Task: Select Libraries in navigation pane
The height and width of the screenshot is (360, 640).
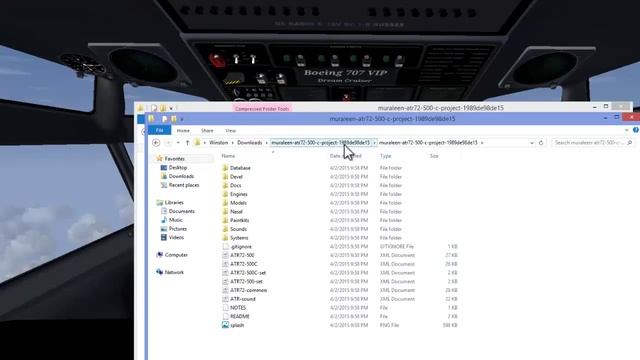Action: click(174, 202)
